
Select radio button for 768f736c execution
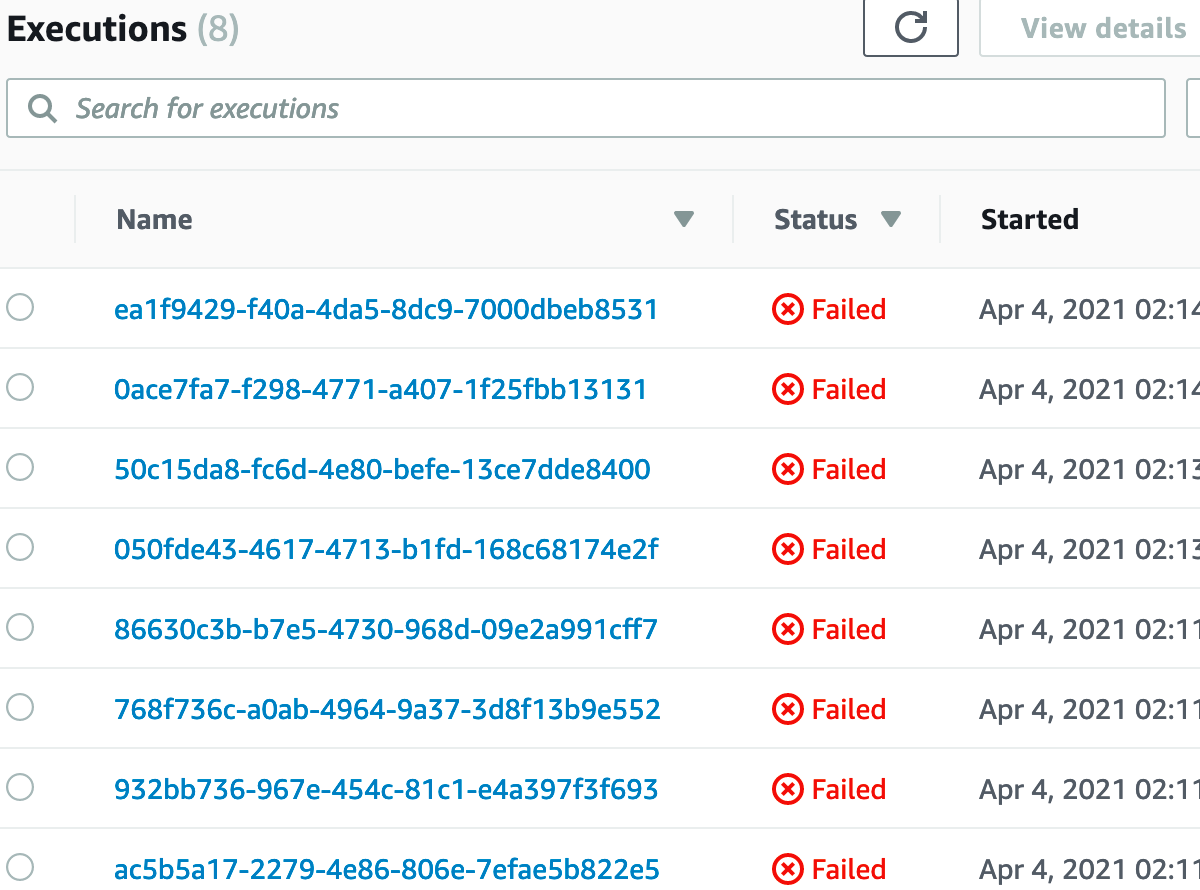pos(21,708)
